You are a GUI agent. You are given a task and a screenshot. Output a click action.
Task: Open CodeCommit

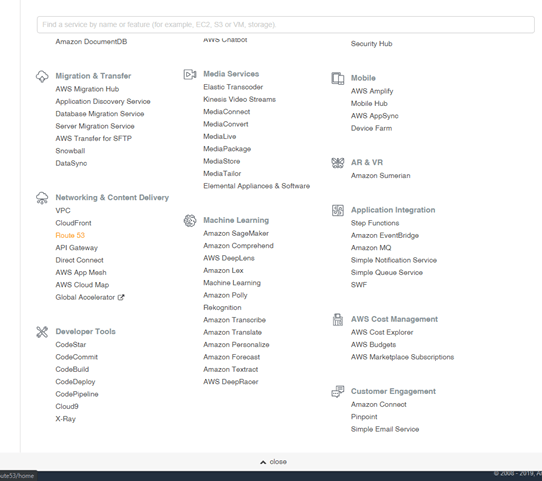click(76, 357)
